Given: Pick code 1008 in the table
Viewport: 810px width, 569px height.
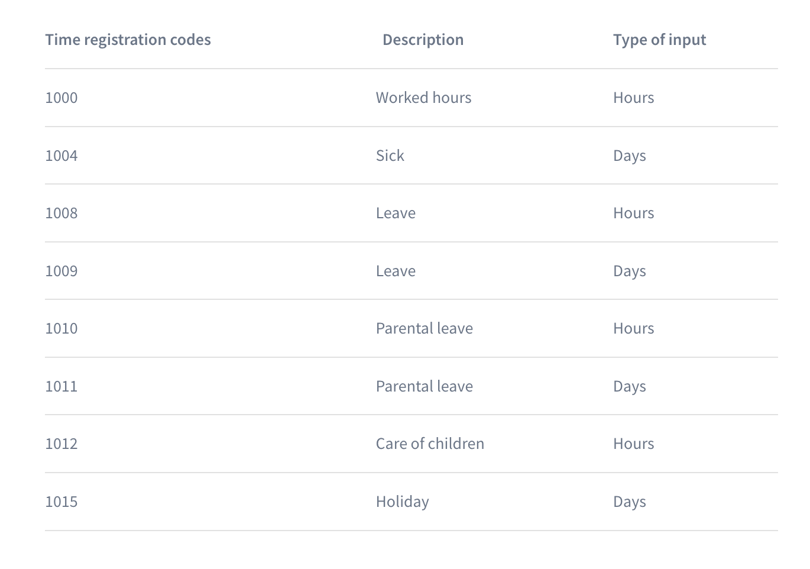Looking at the screenshot, I should [61, 213].
